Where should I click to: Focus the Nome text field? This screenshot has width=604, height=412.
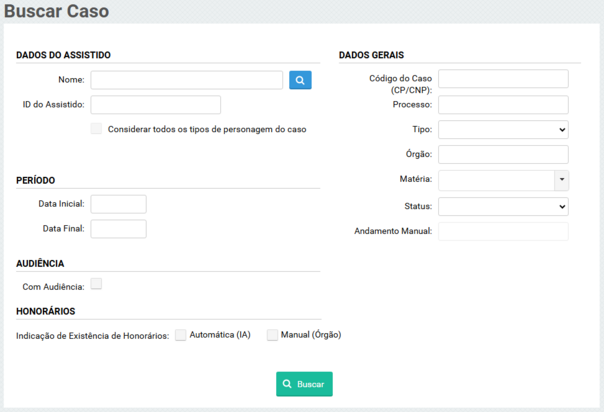pyautogui.click(x=187, y=80)
